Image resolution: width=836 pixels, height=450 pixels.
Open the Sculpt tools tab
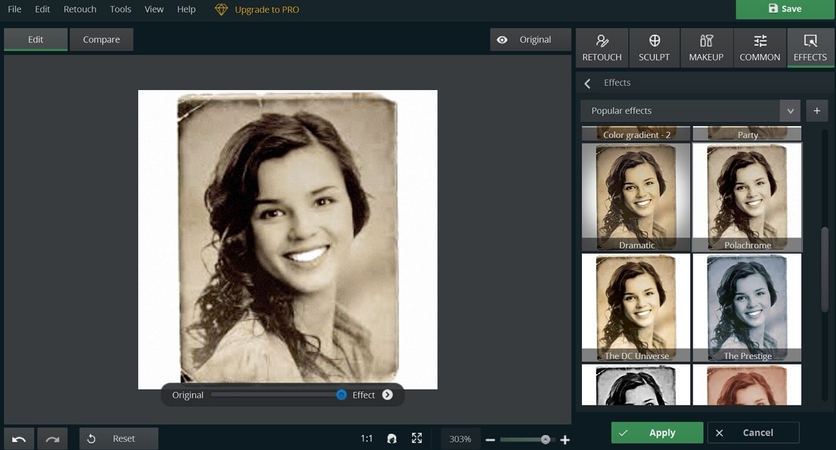[654, 48]
